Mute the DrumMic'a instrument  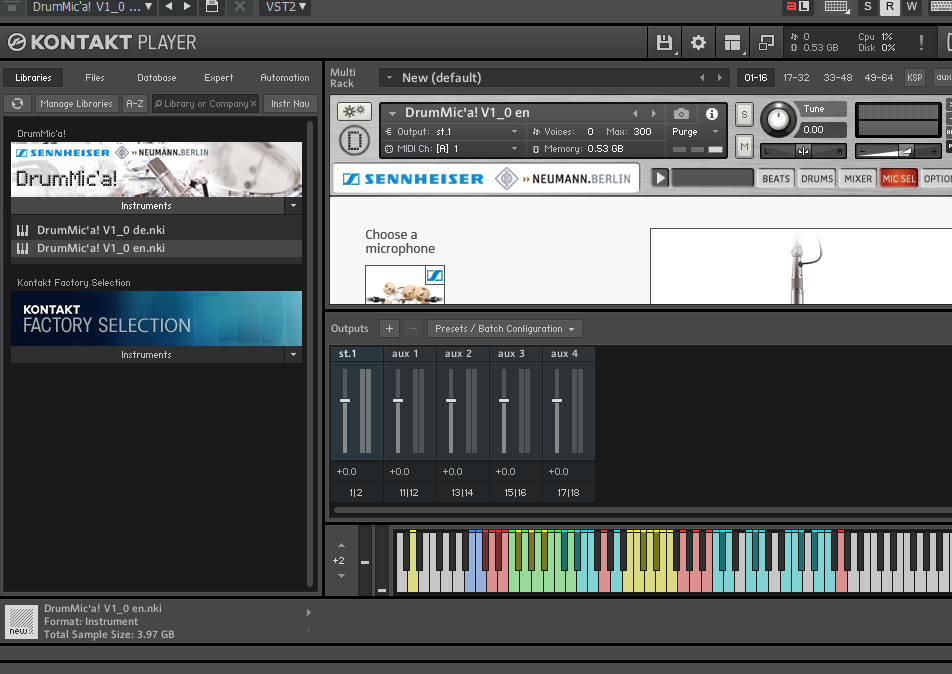click(x=744, y=147)
